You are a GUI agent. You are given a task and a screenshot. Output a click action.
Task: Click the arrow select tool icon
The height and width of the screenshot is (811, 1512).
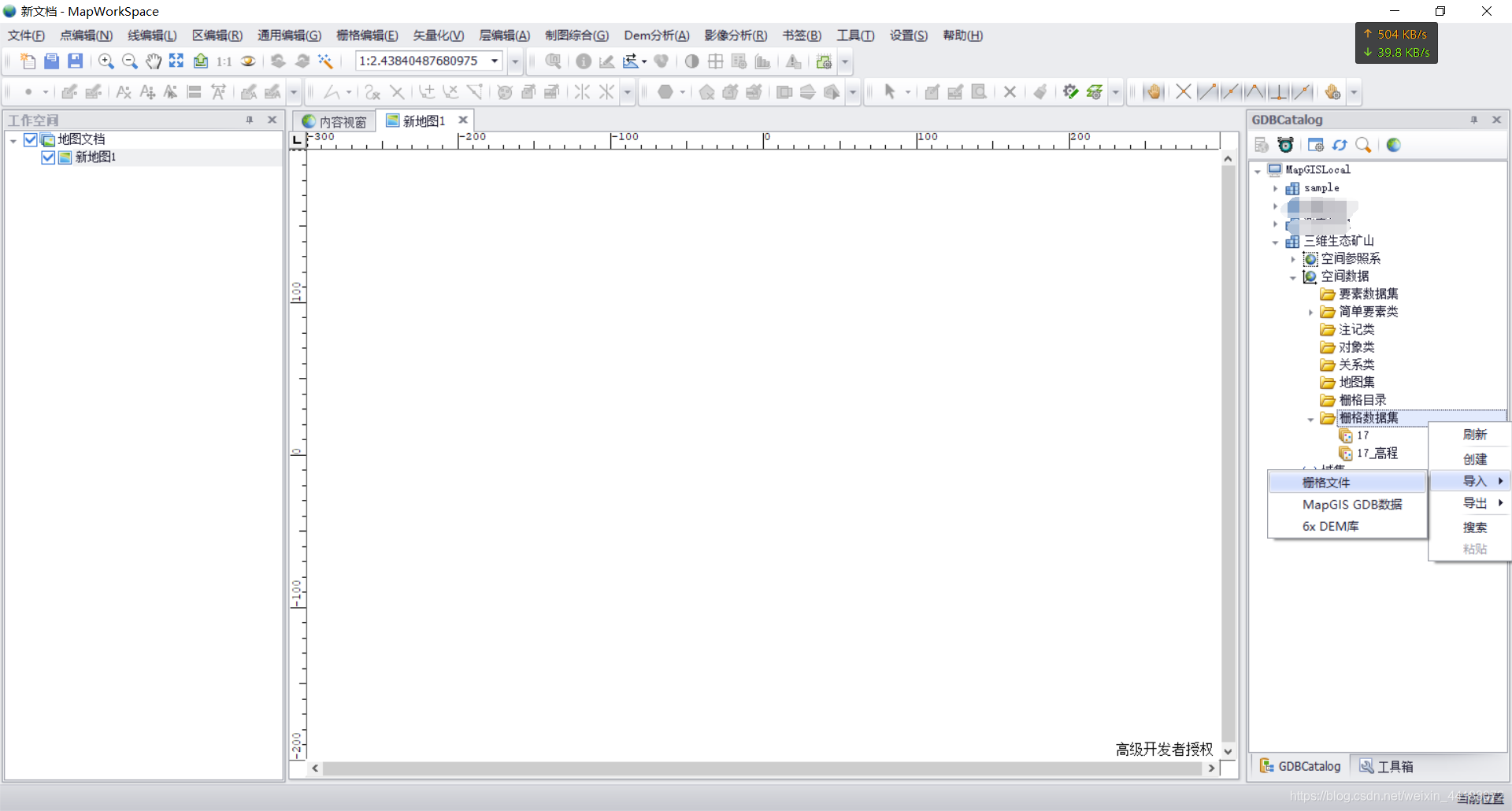click(890, 91)
